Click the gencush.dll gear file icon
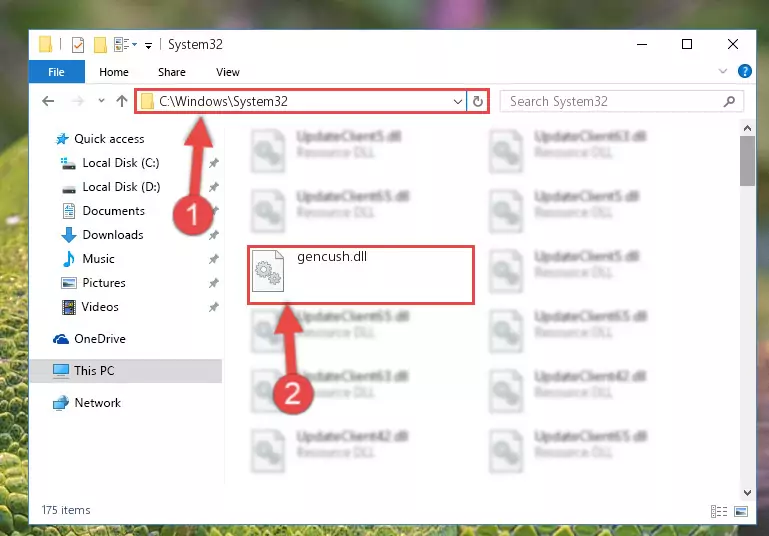This screenshot has width=769, height=536. [268, 271]
